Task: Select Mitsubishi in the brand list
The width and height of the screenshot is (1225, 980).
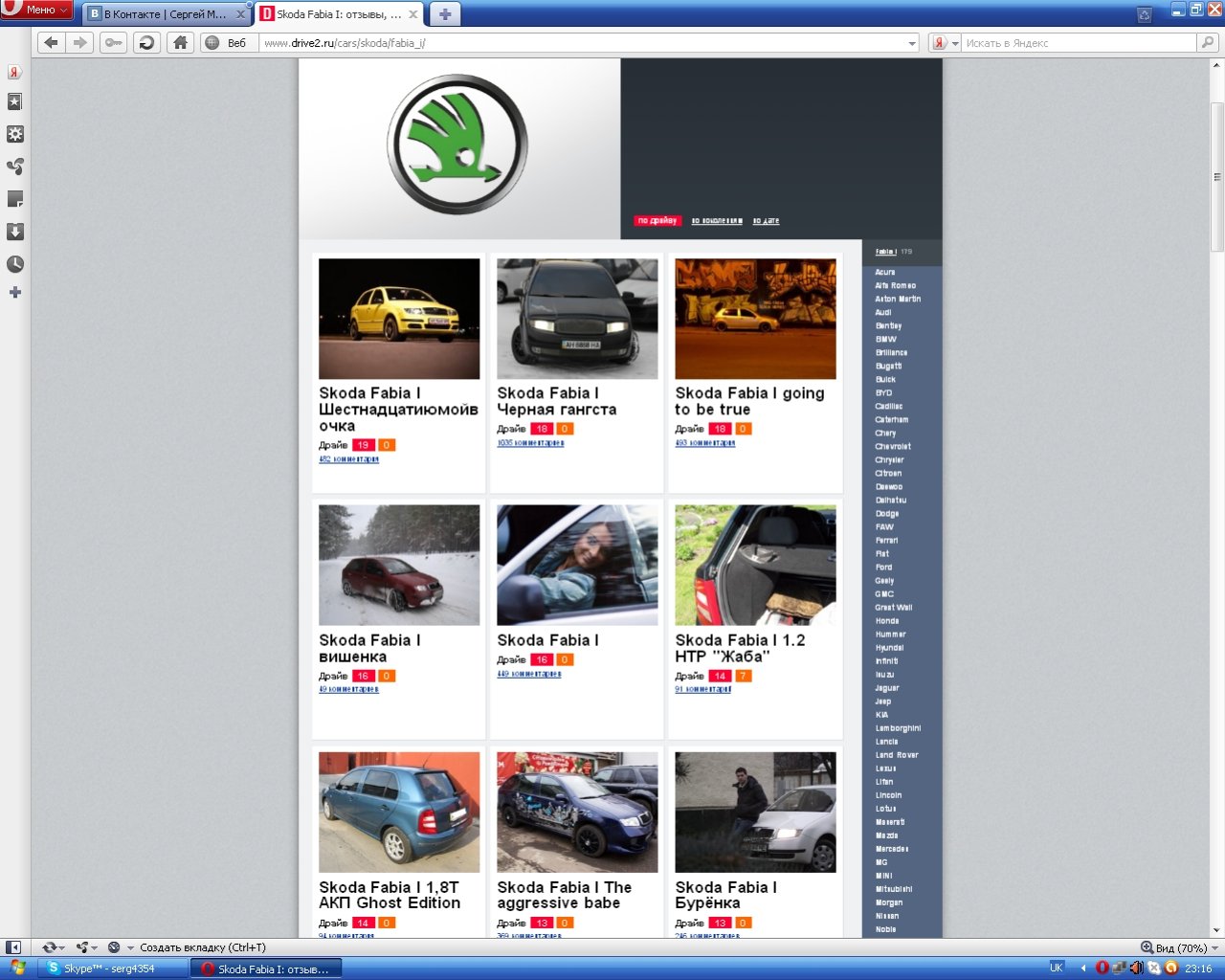Action: [x=894, y=889]
